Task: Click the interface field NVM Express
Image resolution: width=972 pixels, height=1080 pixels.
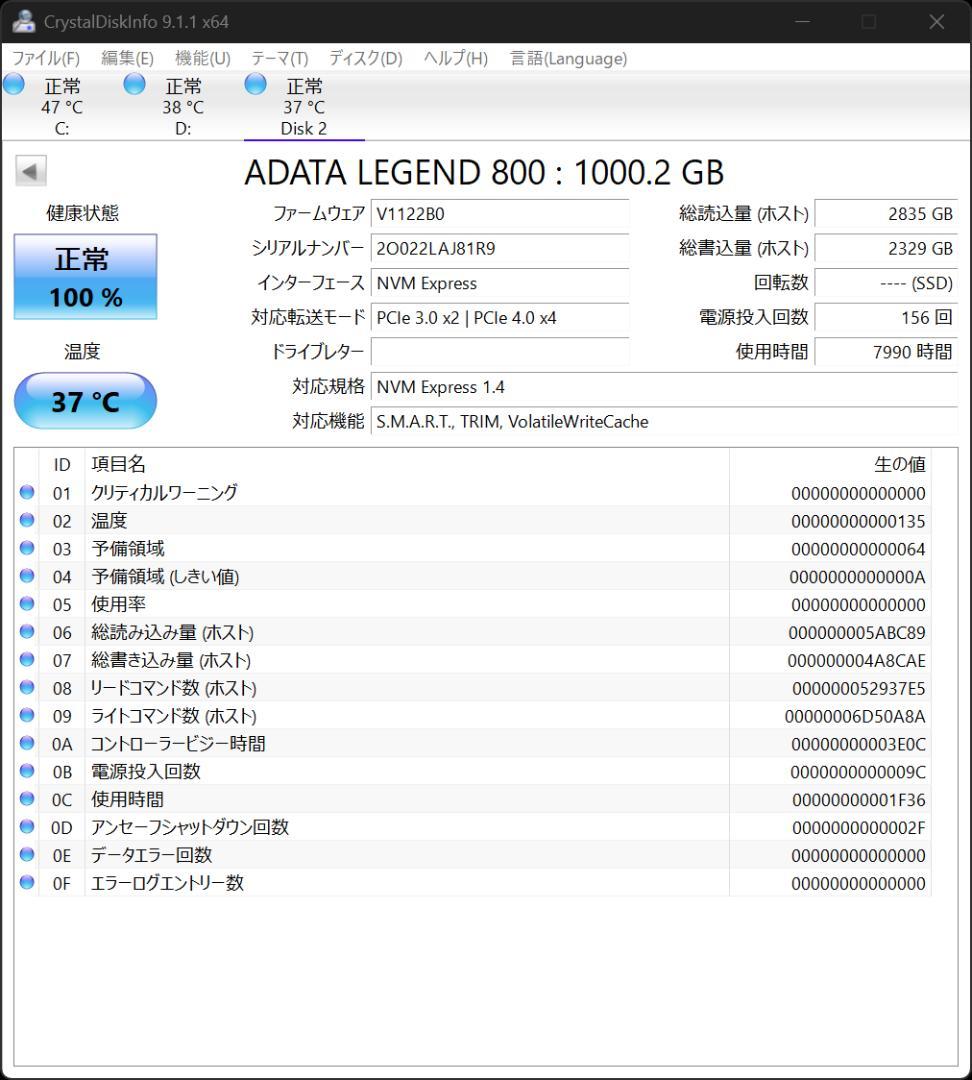Action: [500, 283]
